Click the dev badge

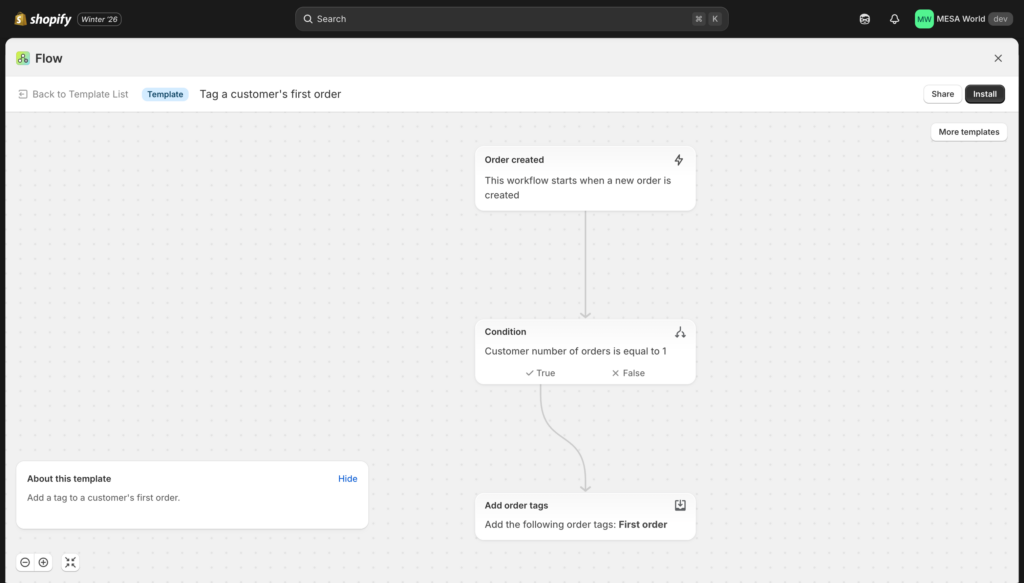[1000, 19]
